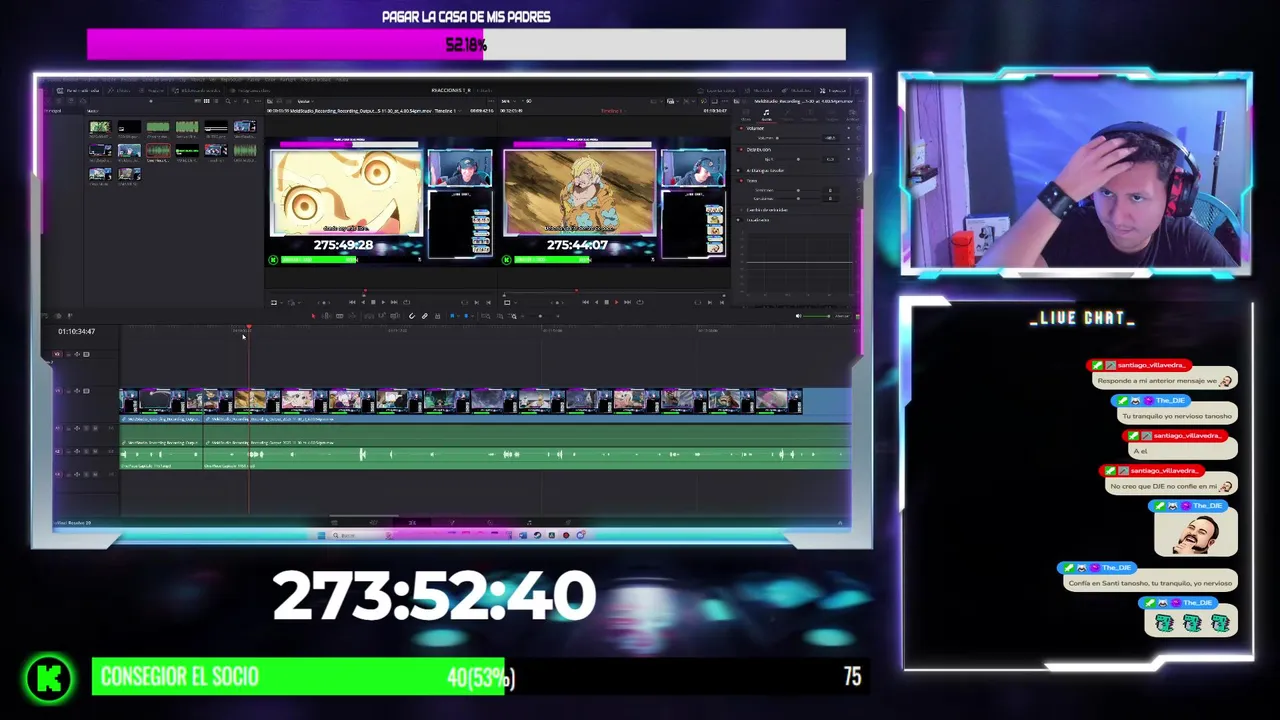Toggle loop playback in the source viewer
1280x720 pixels.
tap(406, 302)
